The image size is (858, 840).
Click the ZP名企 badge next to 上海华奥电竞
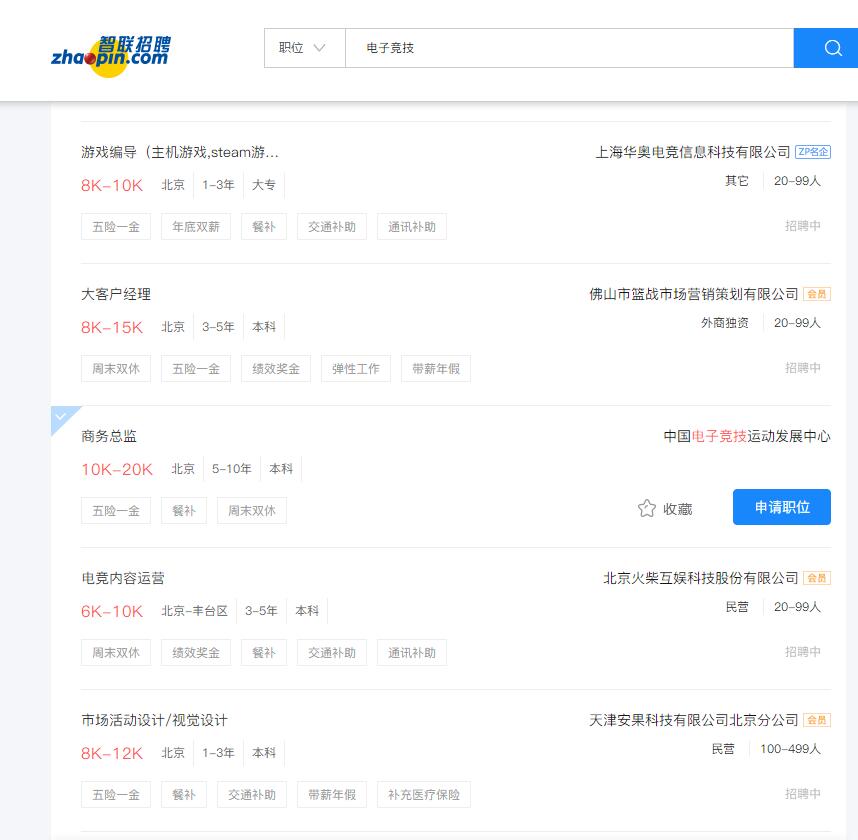813,152
